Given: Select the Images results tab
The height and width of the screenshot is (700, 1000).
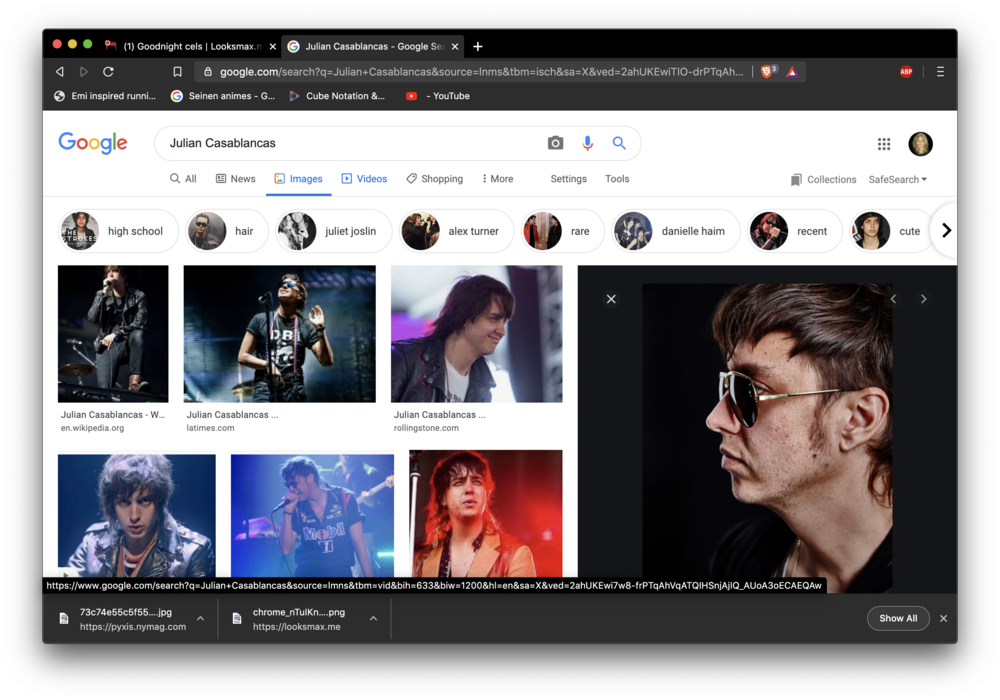Looking at the screenshot, I should [298, 179].
